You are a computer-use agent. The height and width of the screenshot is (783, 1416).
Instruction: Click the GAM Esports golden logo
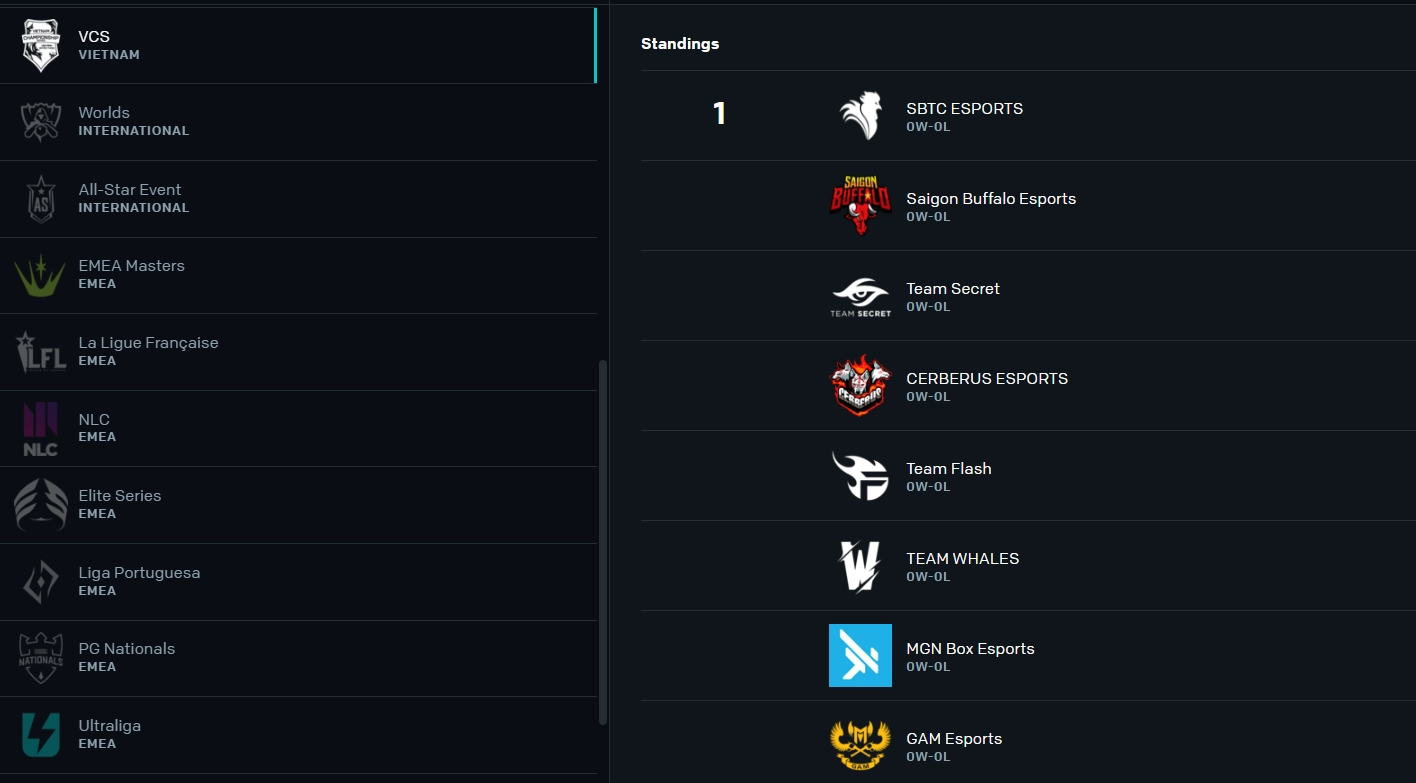pos(860,745)
